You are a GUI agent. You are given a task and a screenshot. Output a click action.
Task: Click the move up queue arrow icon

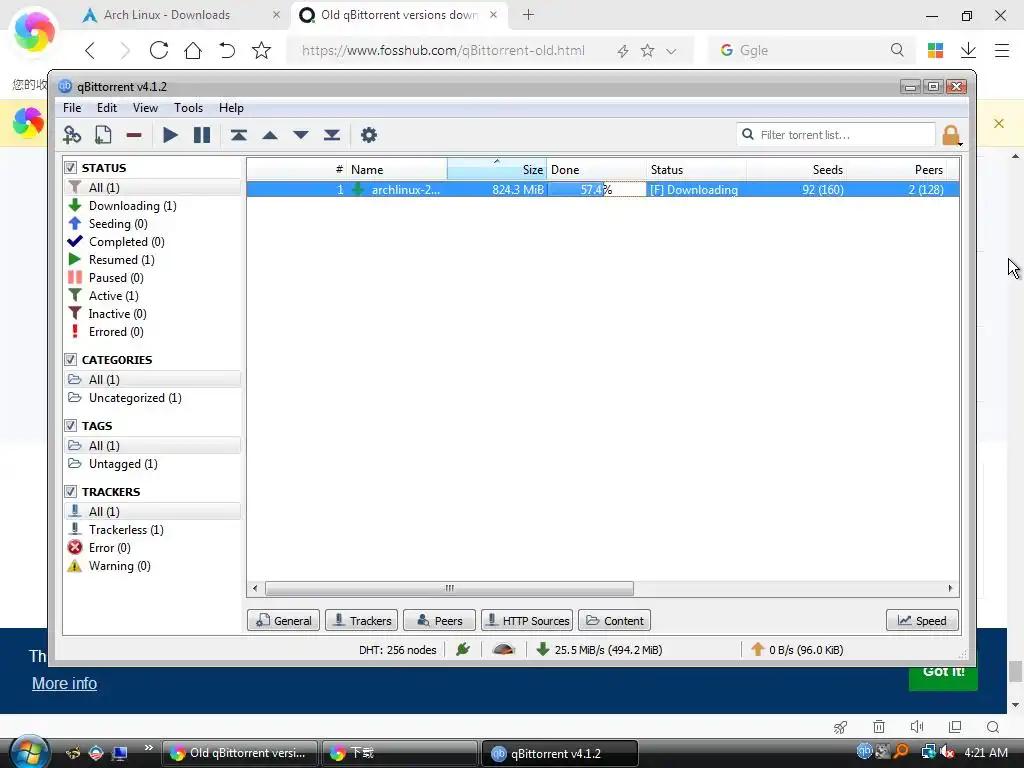(270, 135)
